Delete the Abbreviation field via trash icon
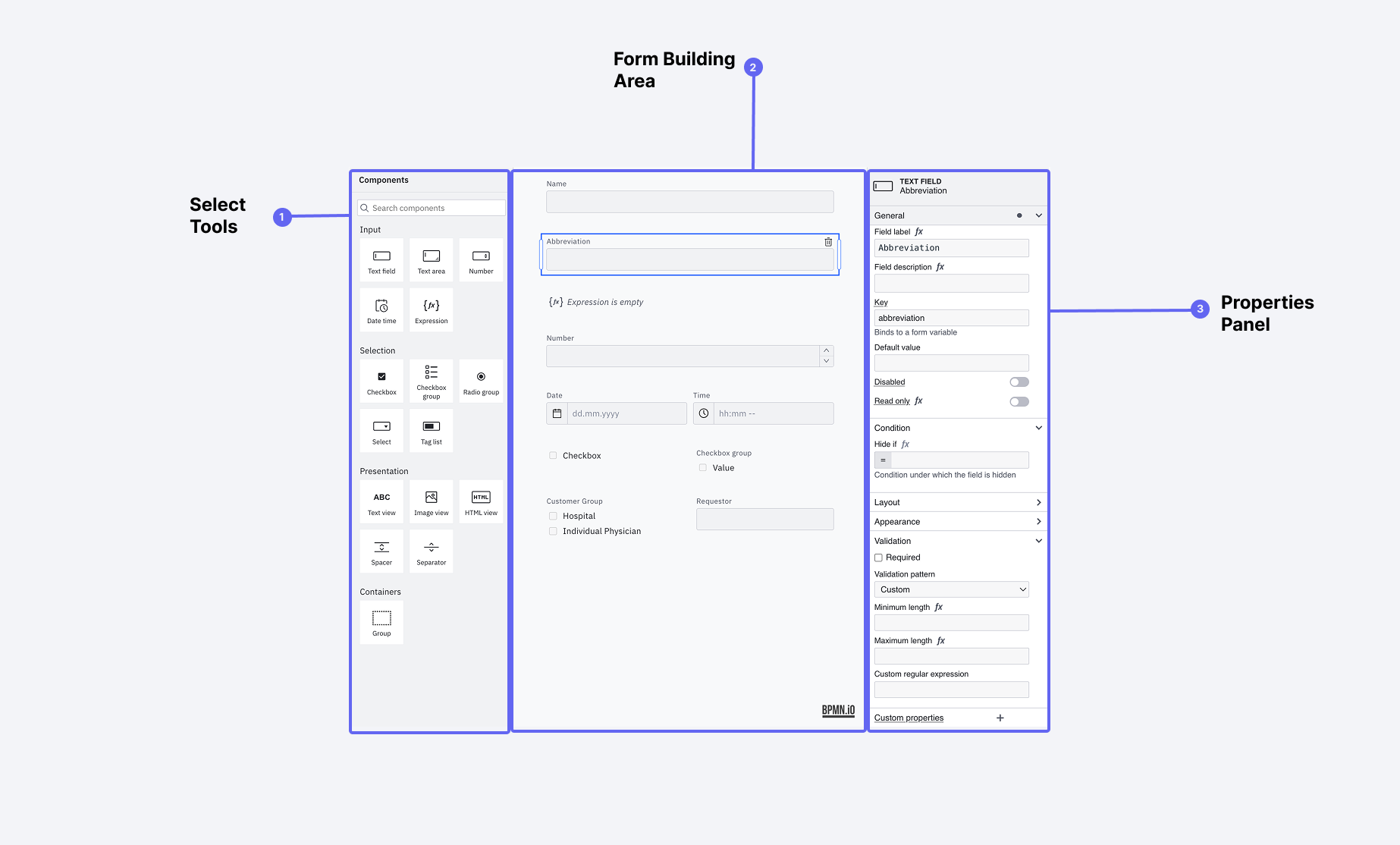Image resolution: width=1400 pixels, height=845 pixels. (827, 242)
